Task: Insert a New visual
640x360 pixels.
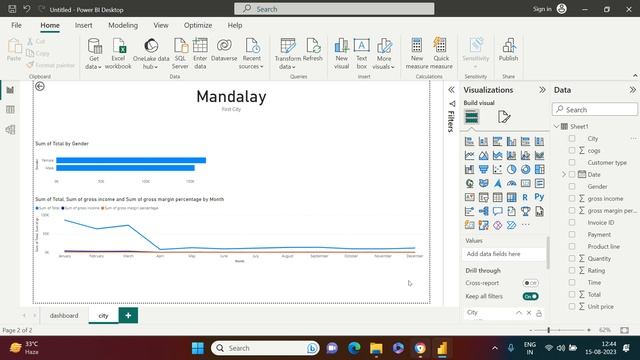Action: pos(342,53)
